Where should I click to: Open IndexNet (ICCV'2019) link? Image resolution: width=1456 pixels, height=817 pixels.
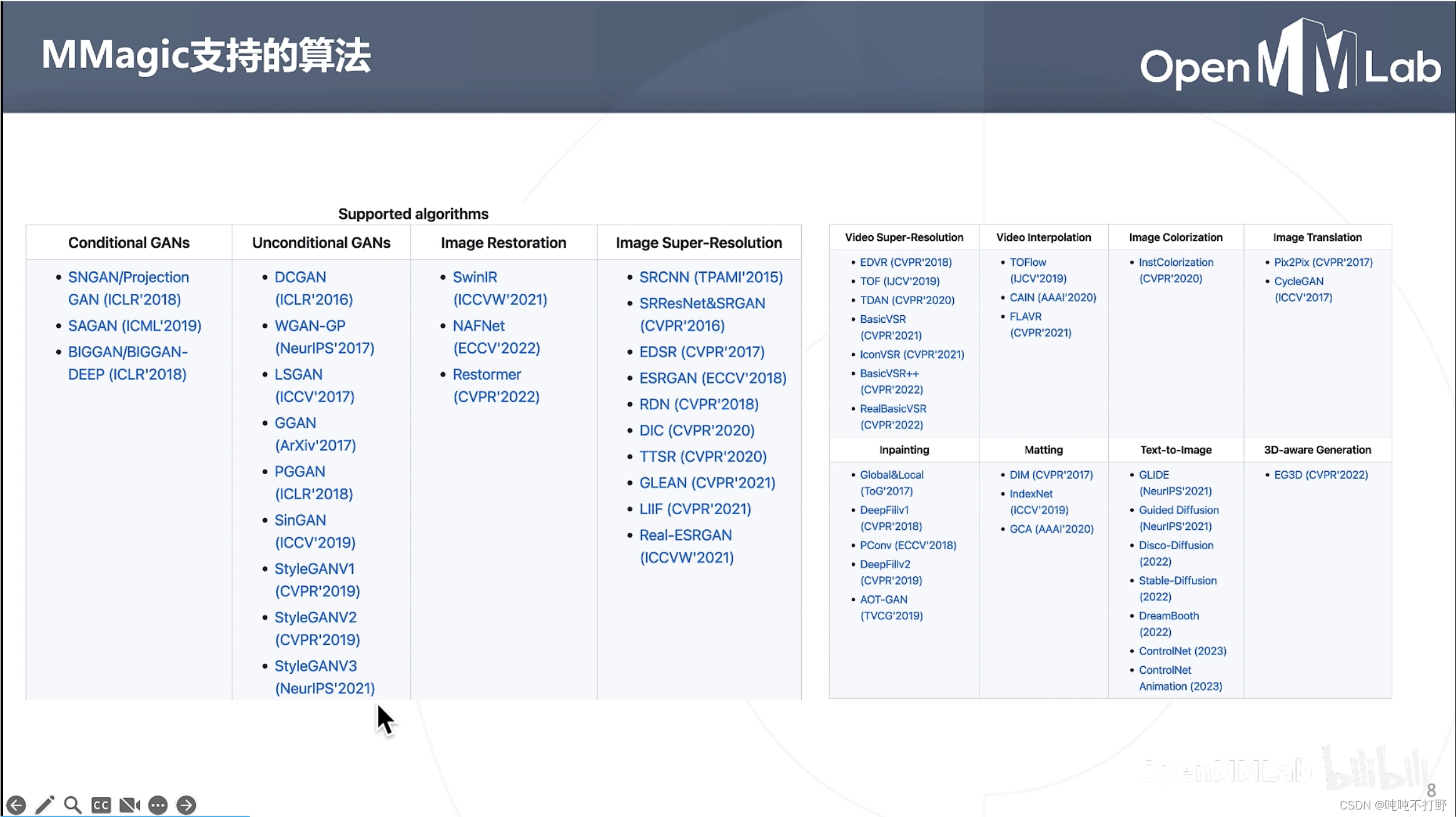pyautogui.click(x=1039, y=502)
